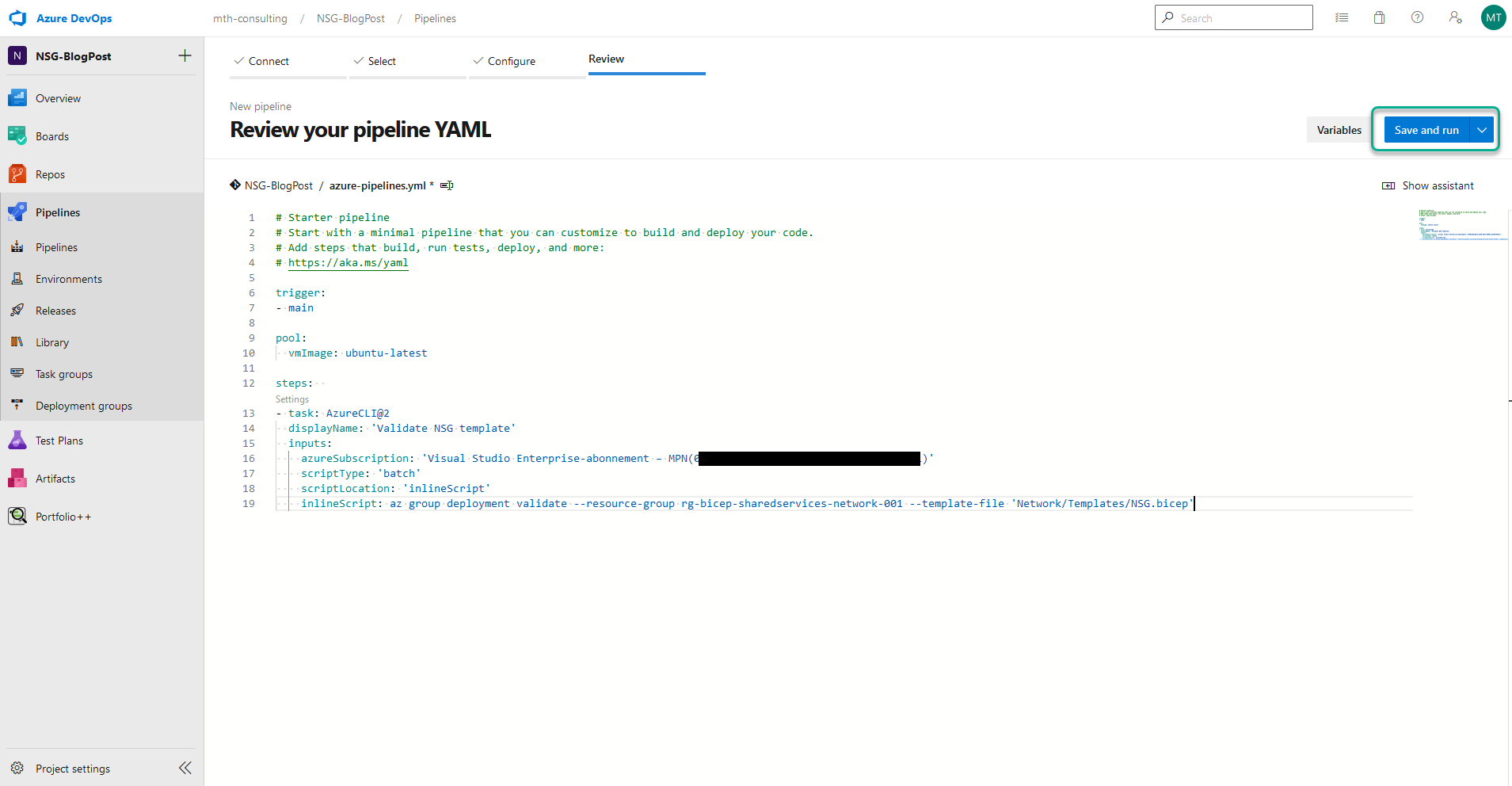Click the Azure DevOps logo icon

tap(17, 17)
